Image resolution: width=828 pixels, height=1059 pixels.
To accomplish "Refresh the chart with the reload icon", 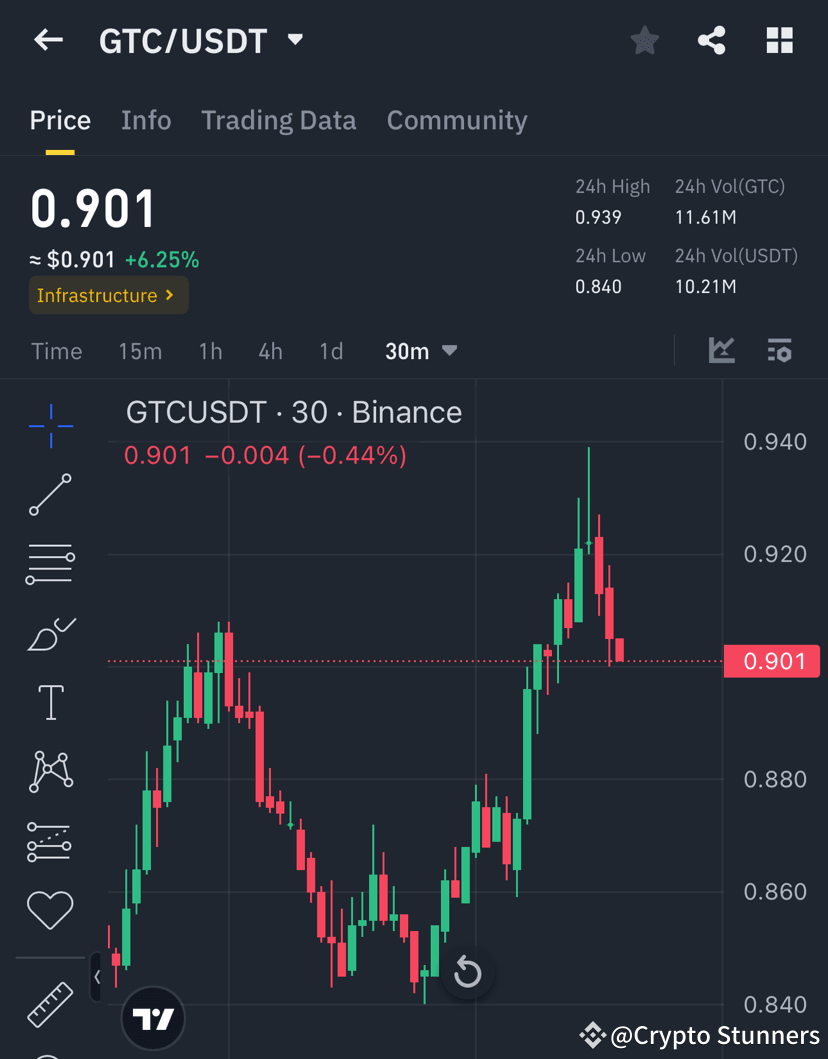I will click(467, 971).
